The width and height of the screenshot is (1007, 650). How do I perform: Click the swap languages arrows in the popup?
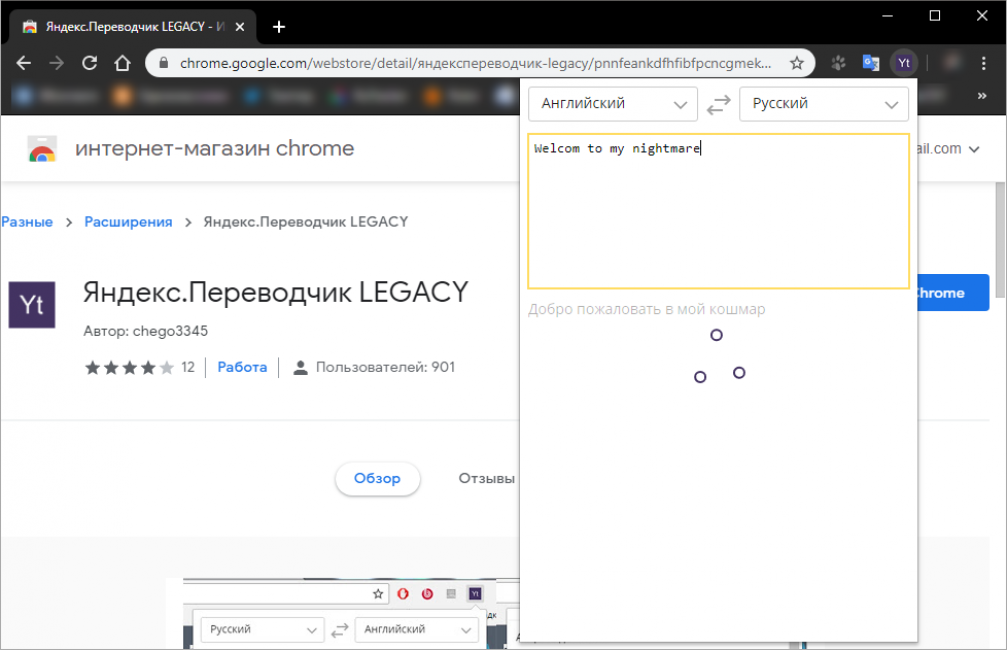(x=718, y=104)
